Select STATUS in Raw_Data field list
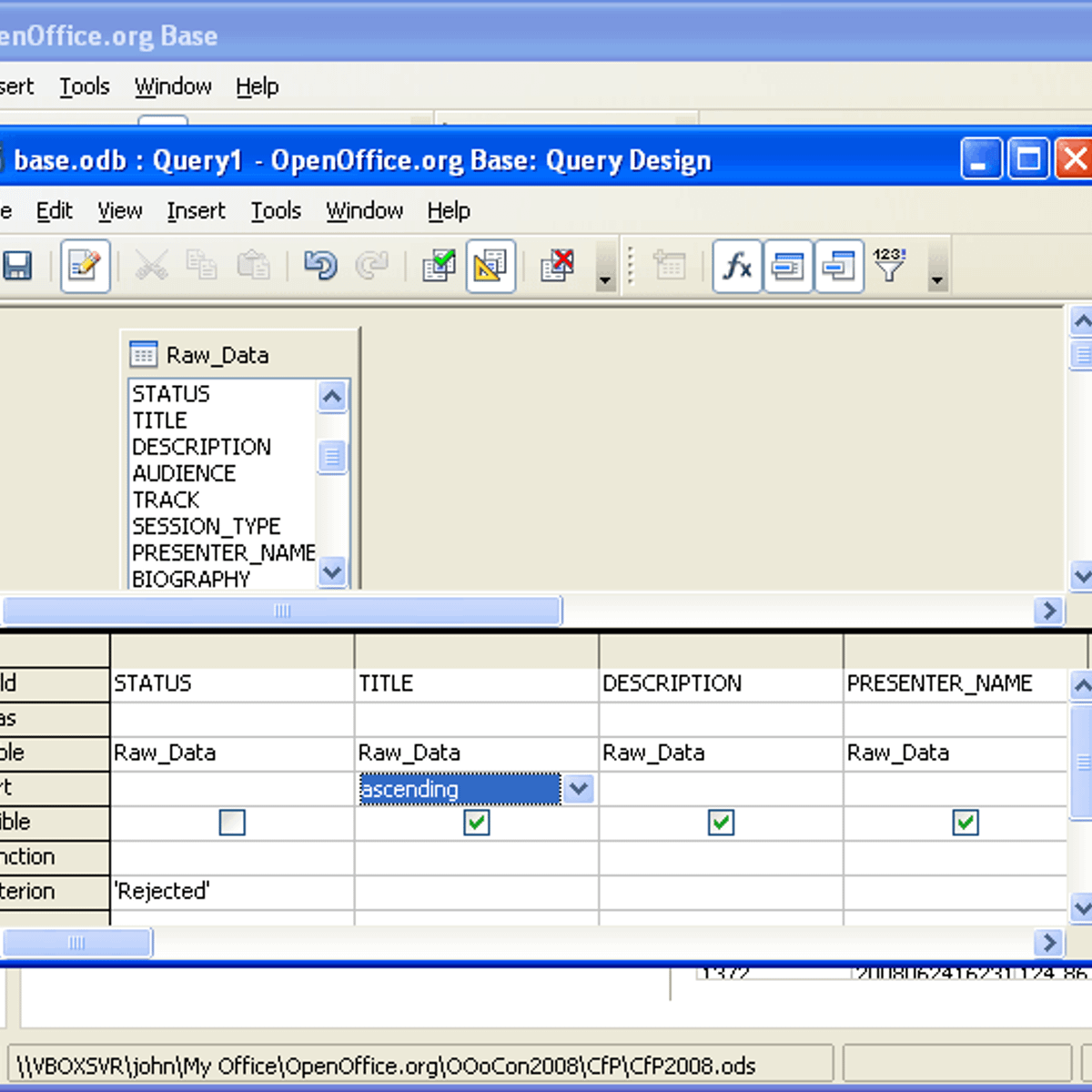The width and height of the screenshot is (1092, 1092). click(171, 394)
